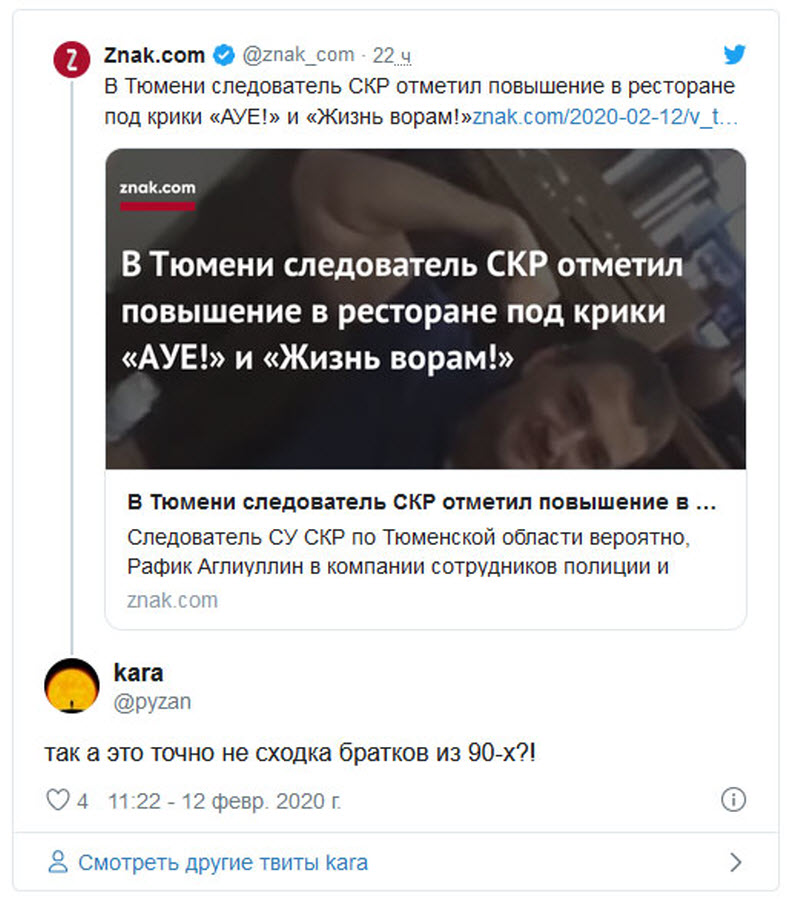Click the @pyzan handle
Viewport: 800px width, 901px height.
152,702
